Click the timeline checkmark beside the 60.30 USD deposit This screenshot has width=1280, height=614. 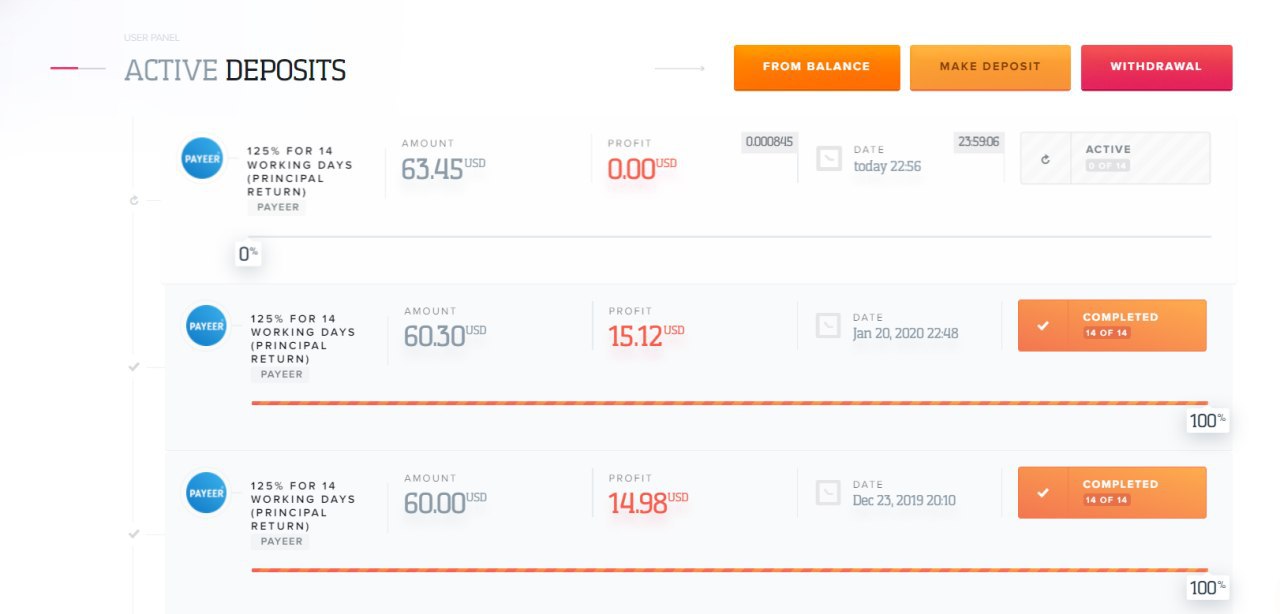point(134,367)
